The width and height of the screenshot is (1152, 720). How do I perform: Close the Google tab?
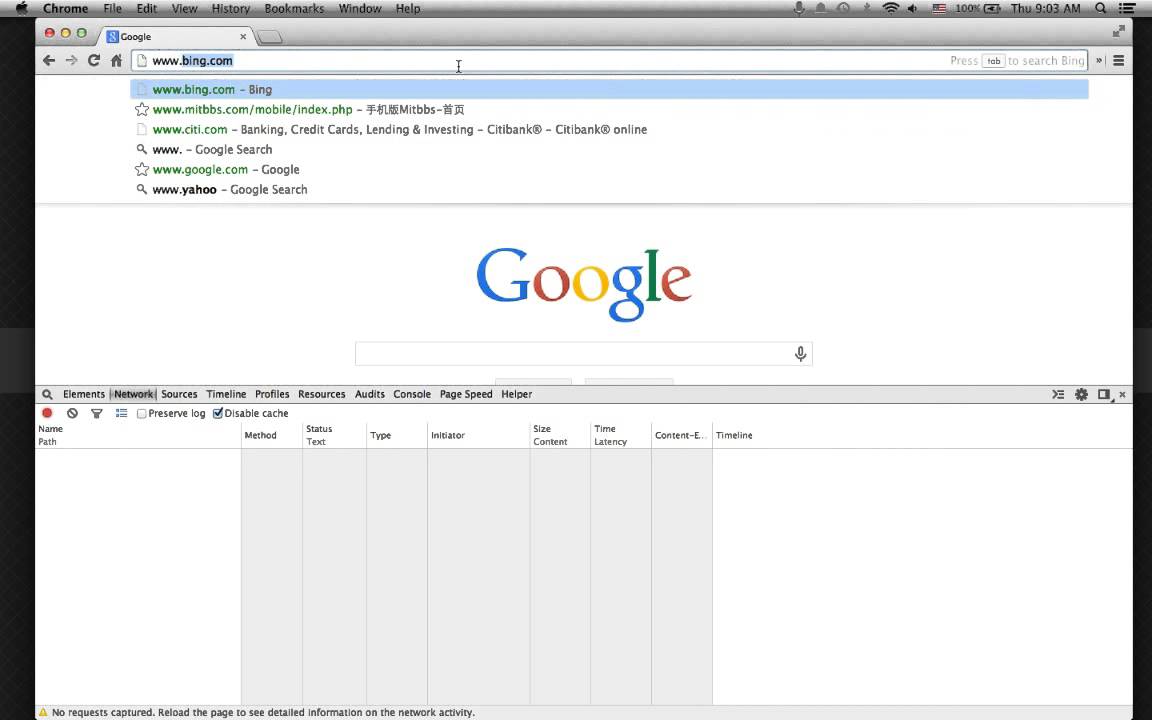243,36
